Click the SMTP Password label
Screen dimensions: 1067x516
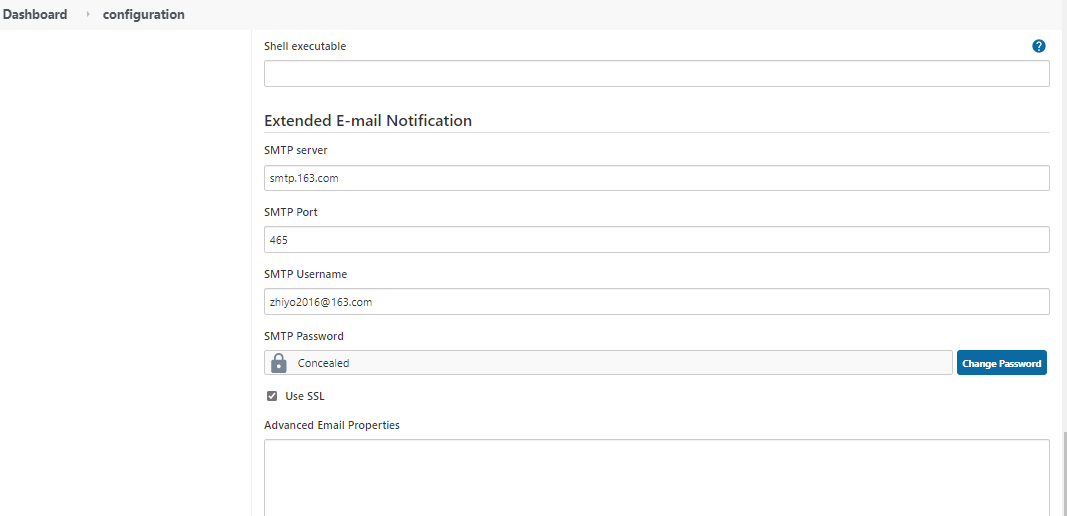[x=303, y=336]
